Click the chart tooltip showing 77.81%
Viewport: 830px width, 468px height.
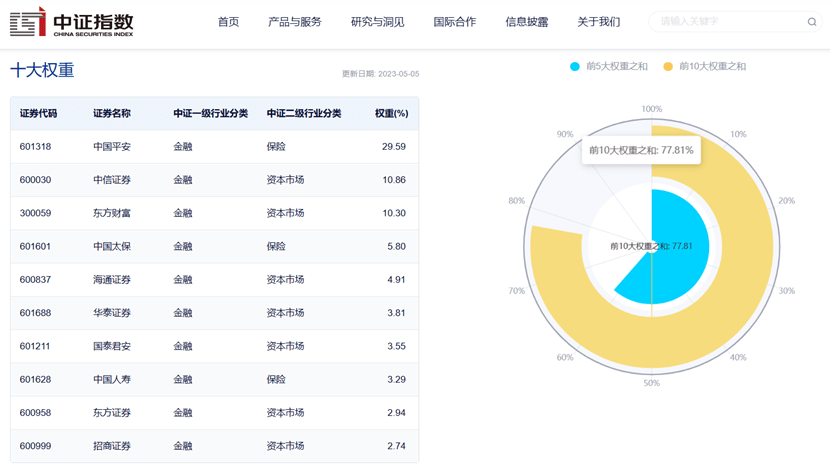(x=641, y=150)
